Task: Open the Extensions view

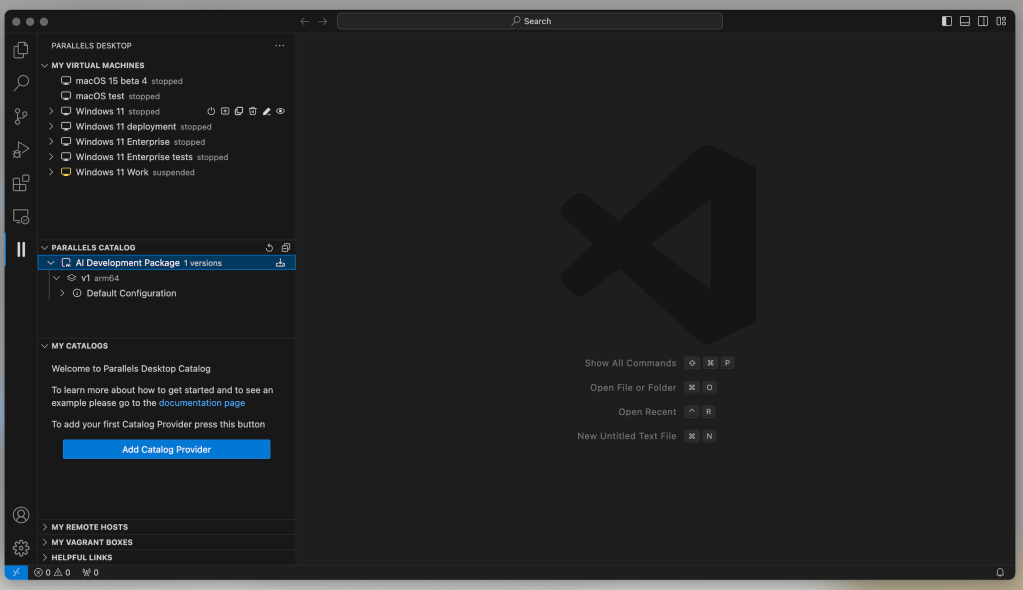Action: [20, 183]
